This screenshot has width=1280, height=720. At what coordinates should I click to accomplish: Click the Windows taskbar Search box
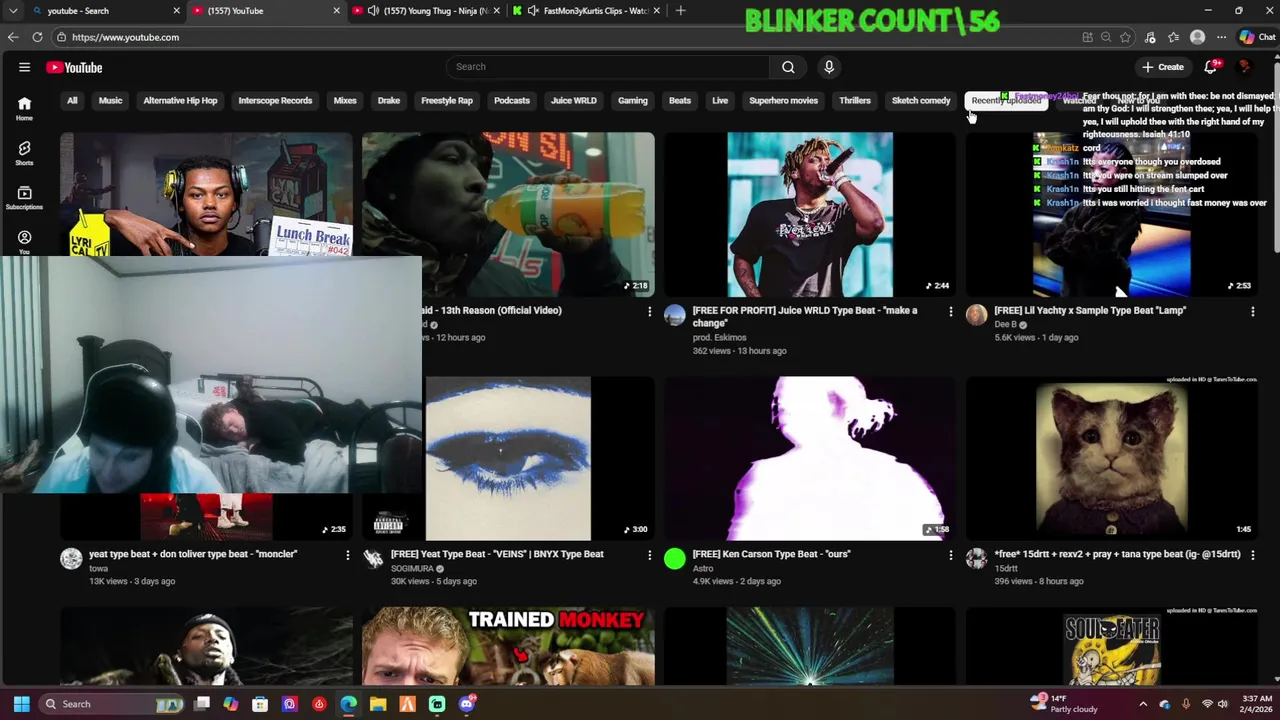coord(110,704)
